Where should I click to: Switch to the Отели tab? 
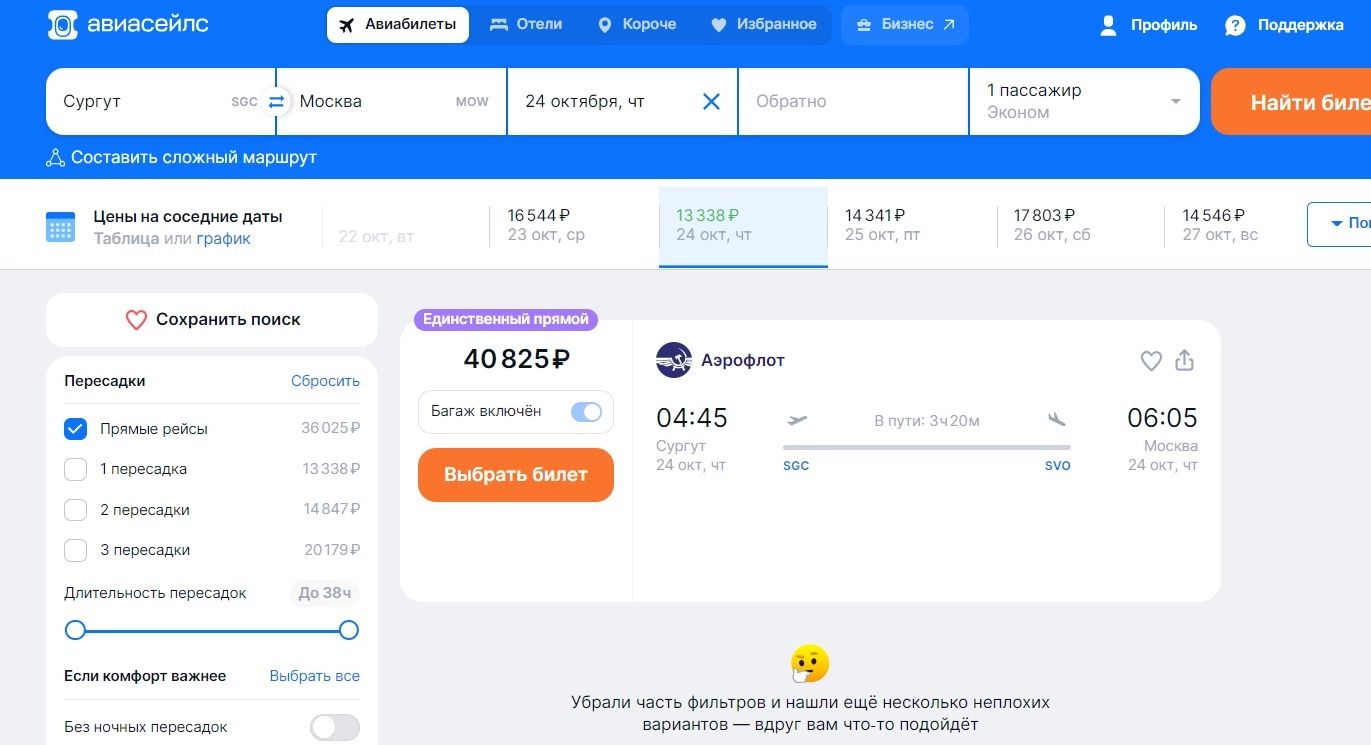point(526,25)
